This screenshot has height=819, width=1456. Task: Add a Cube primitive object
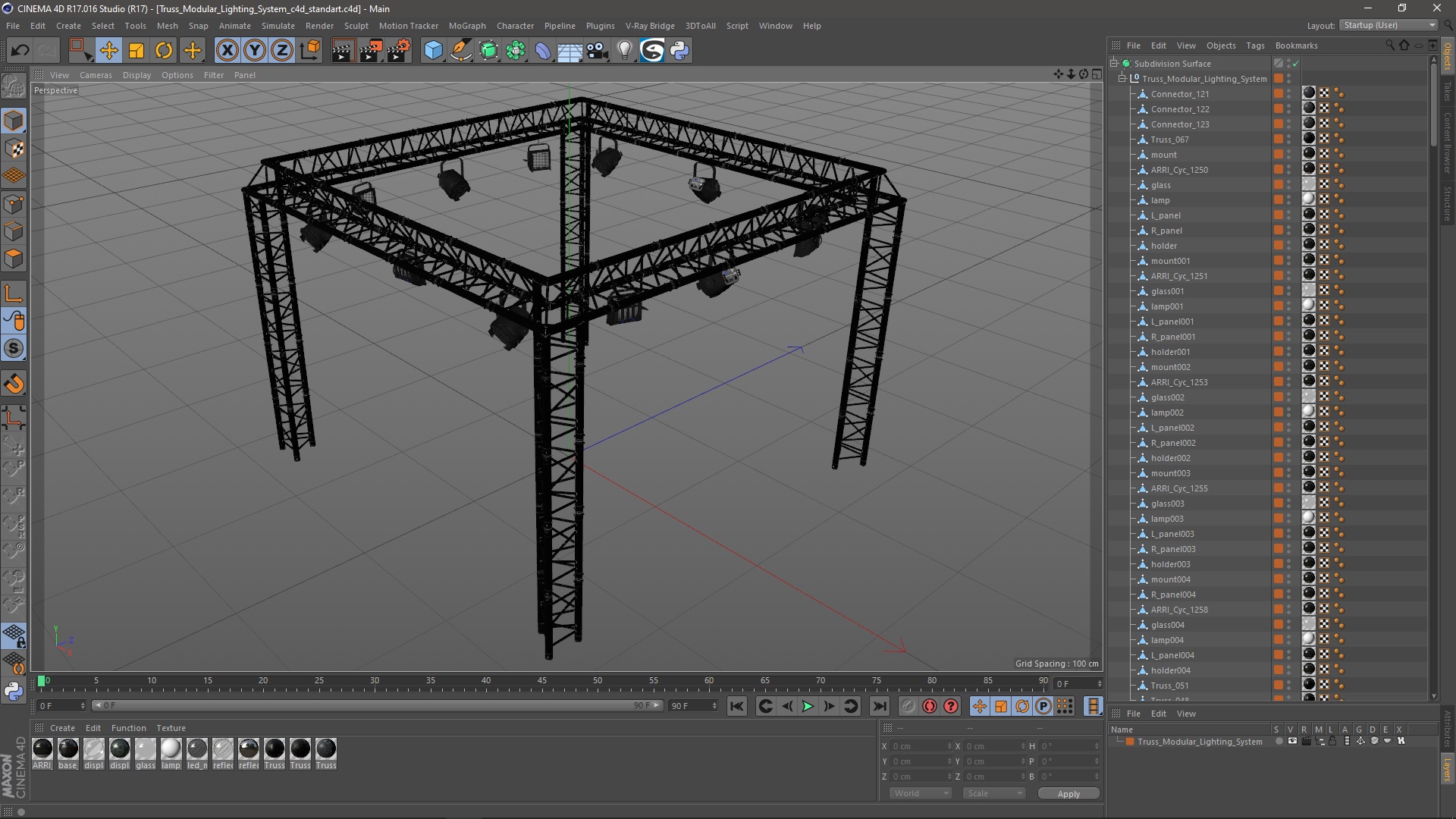(433, 51)
